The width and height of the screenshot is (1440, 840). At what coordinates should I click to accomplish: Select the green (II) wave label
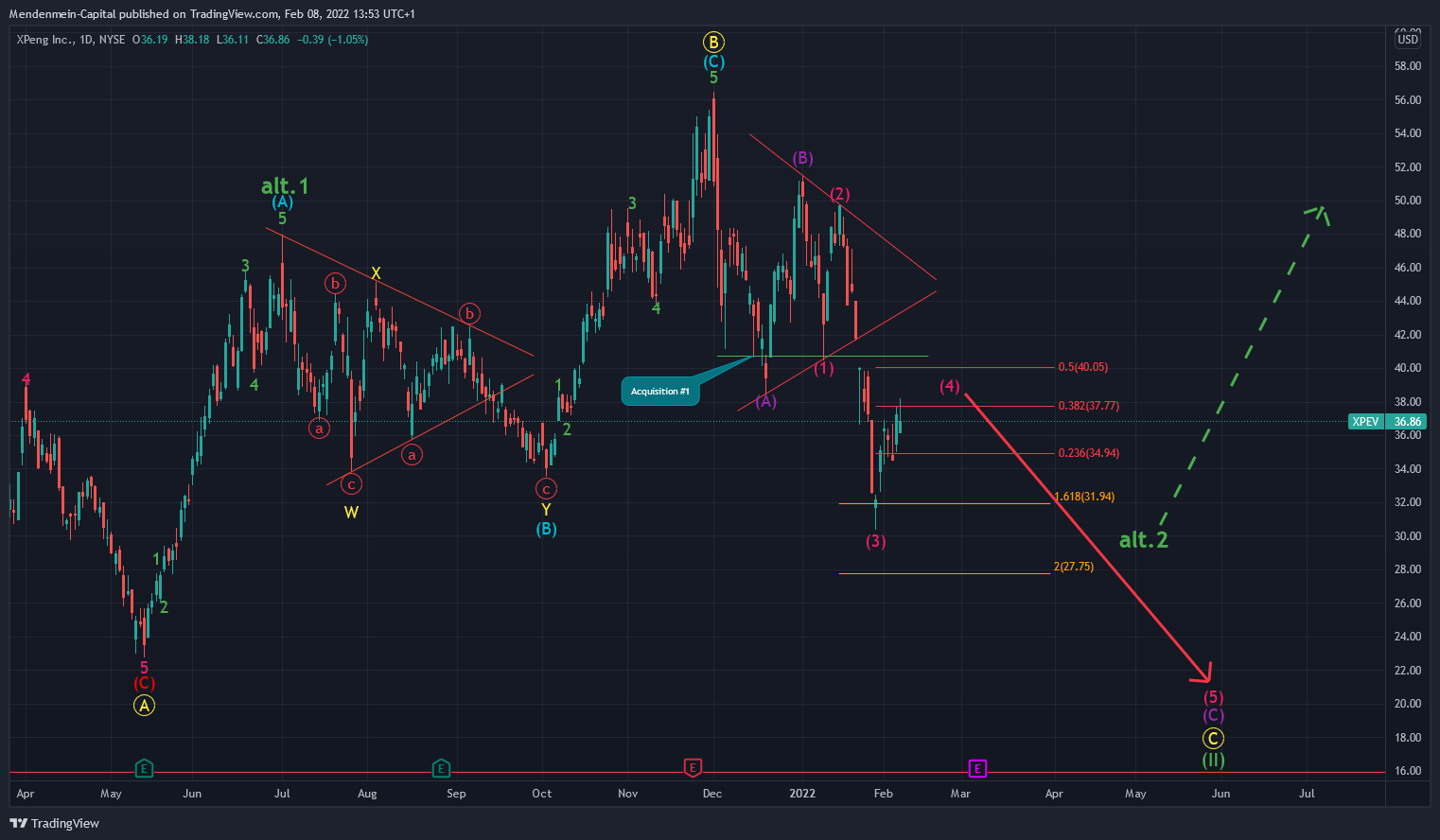[x=1213, y=760]
